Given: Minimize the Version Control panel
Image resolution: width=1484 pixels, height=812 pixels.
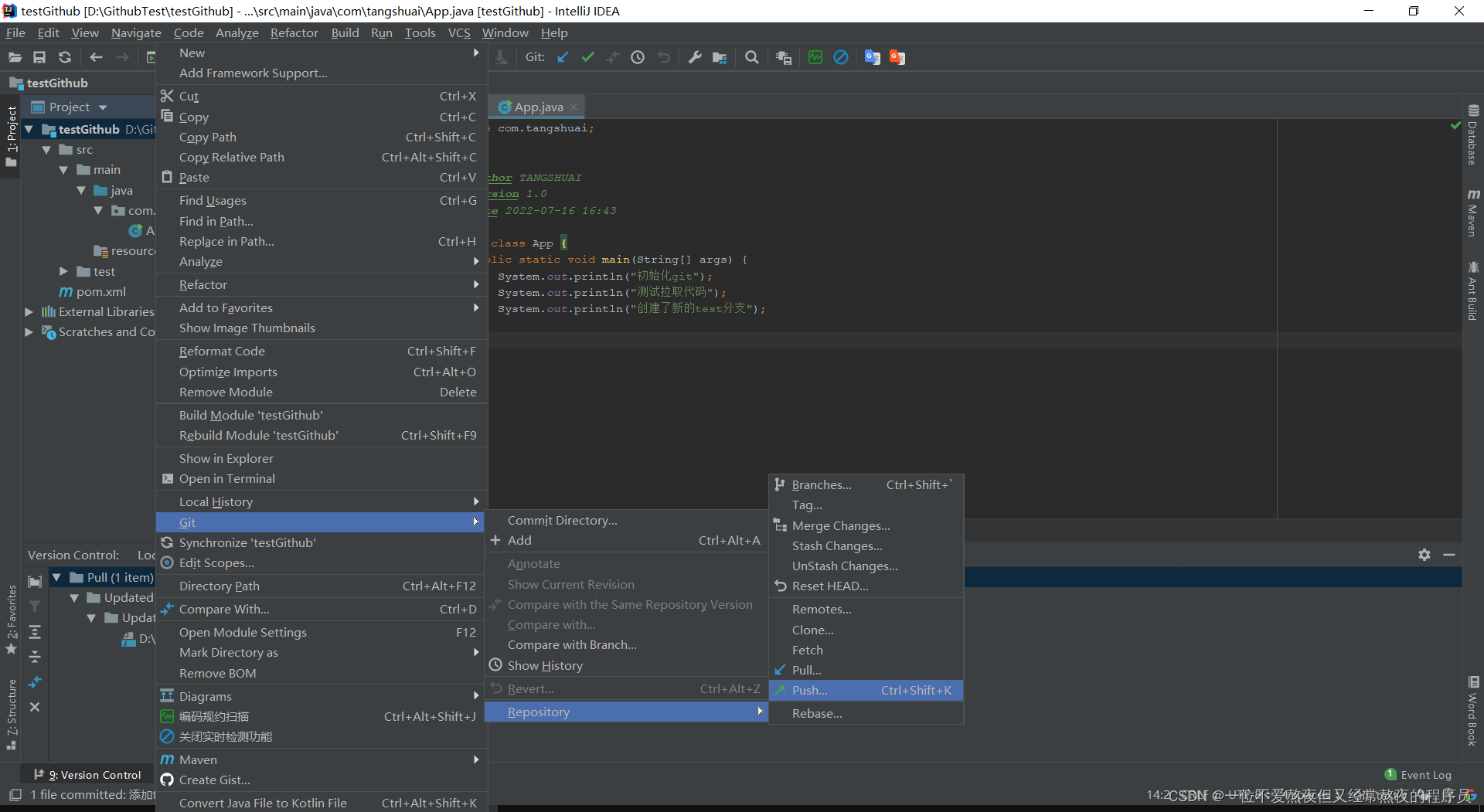Looking at the screenshot, I should (x=1449, y=555).
